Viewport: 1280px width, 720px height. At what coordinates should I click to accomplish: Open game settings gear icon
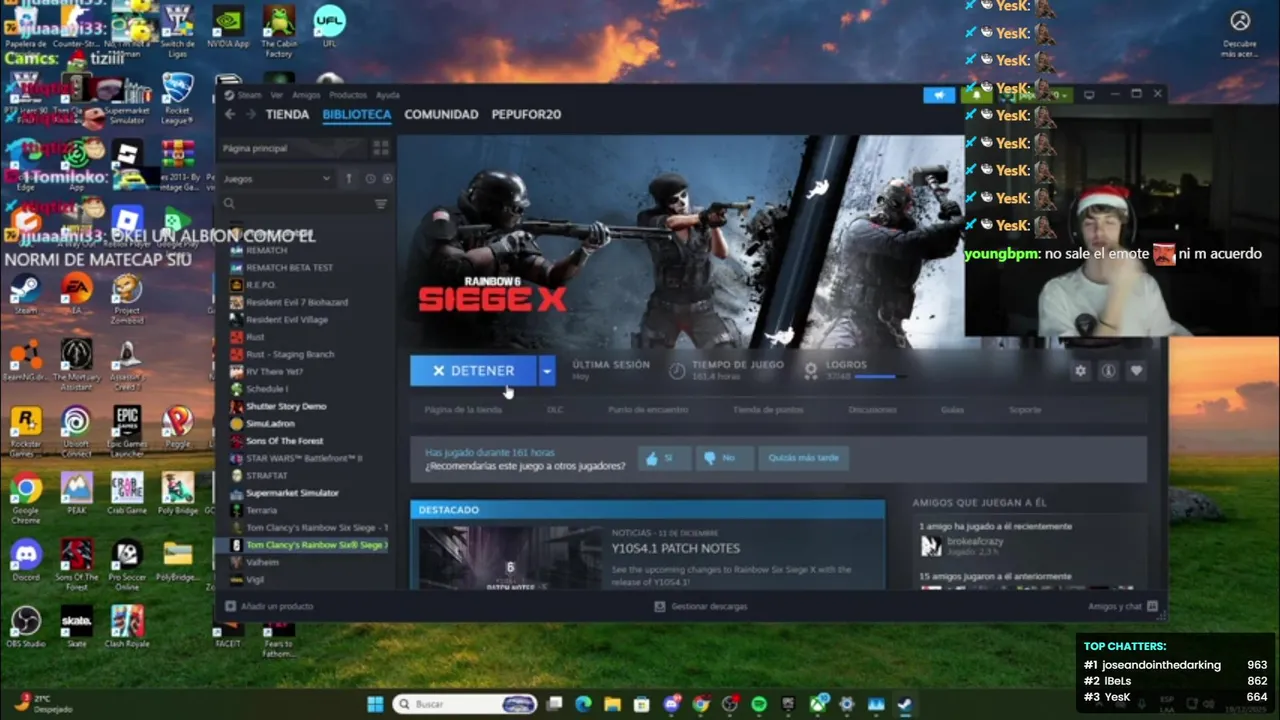[x=1080, y=370]
